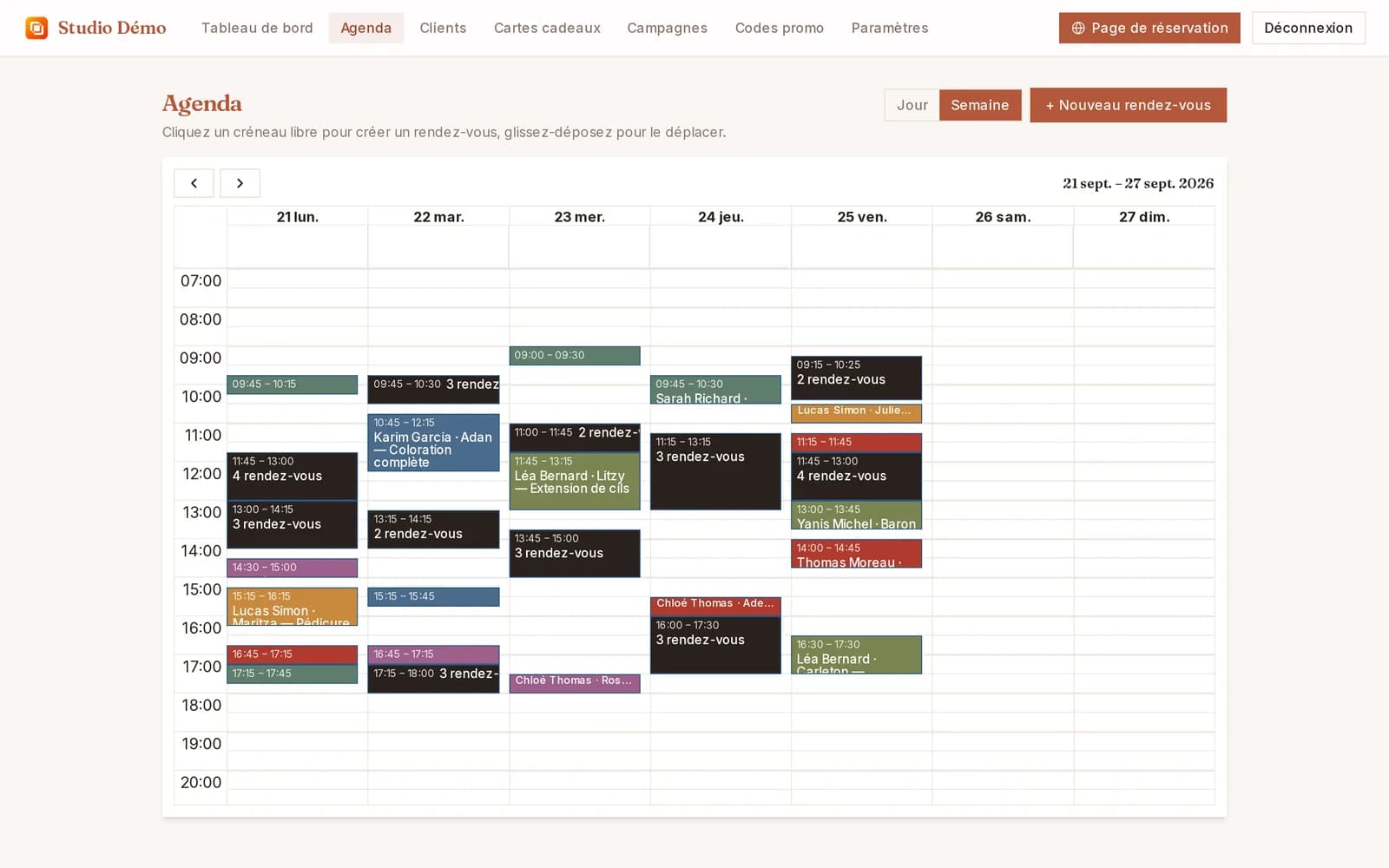Select the purple Monday 14:30 – 15:00 appointment
1389x868 pixels.
tap(293, 568)
